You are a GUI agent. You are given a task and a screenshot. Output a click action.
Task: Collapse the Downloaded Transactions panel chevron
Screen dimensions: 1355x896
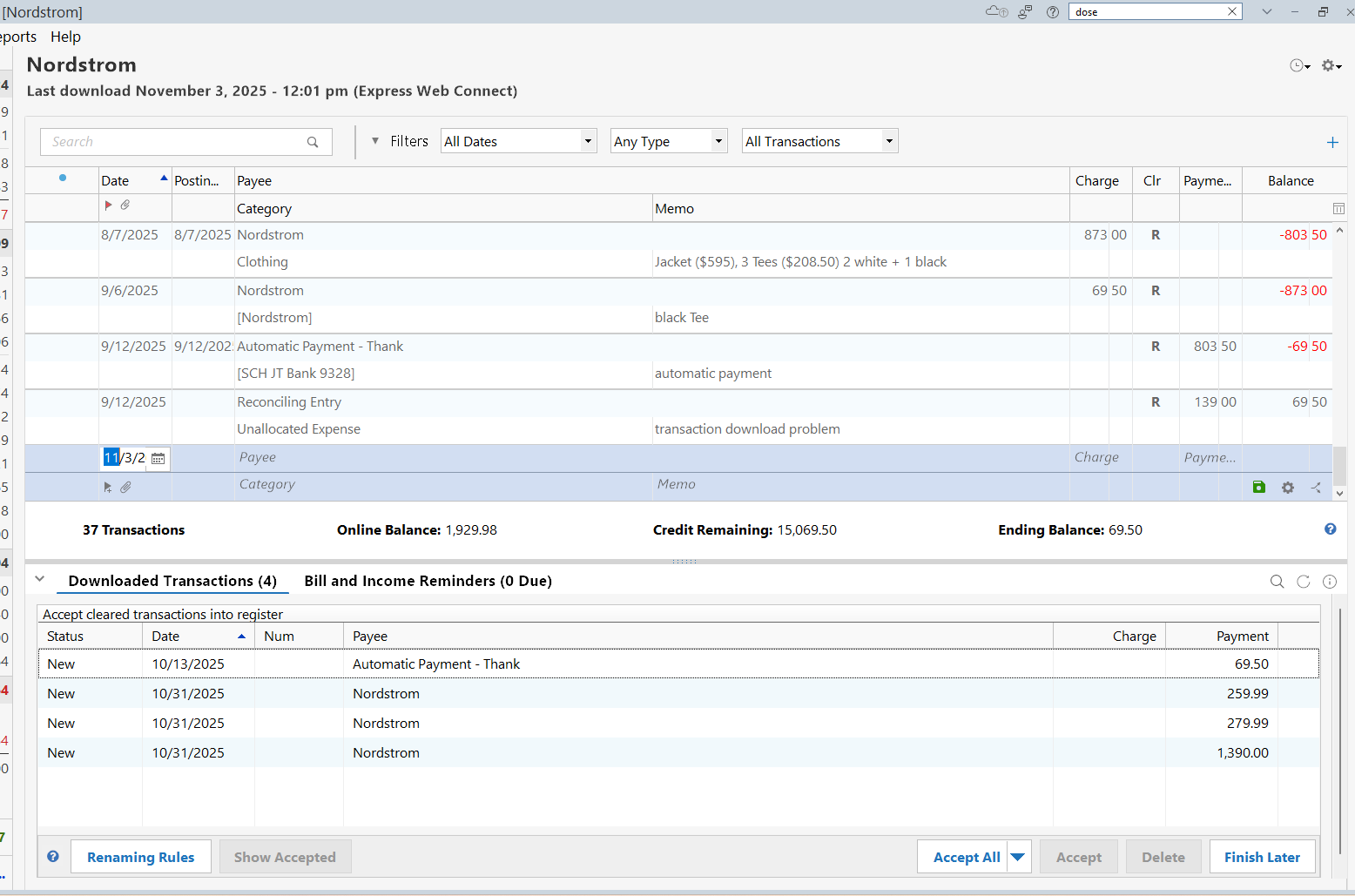click(39, 579)
